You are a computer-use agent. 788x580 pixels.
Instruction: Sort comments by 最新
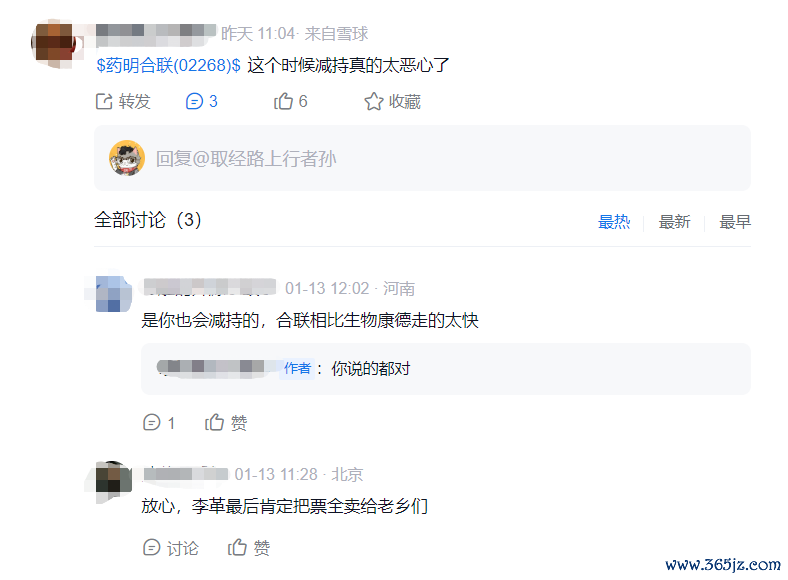coord(674,222)
